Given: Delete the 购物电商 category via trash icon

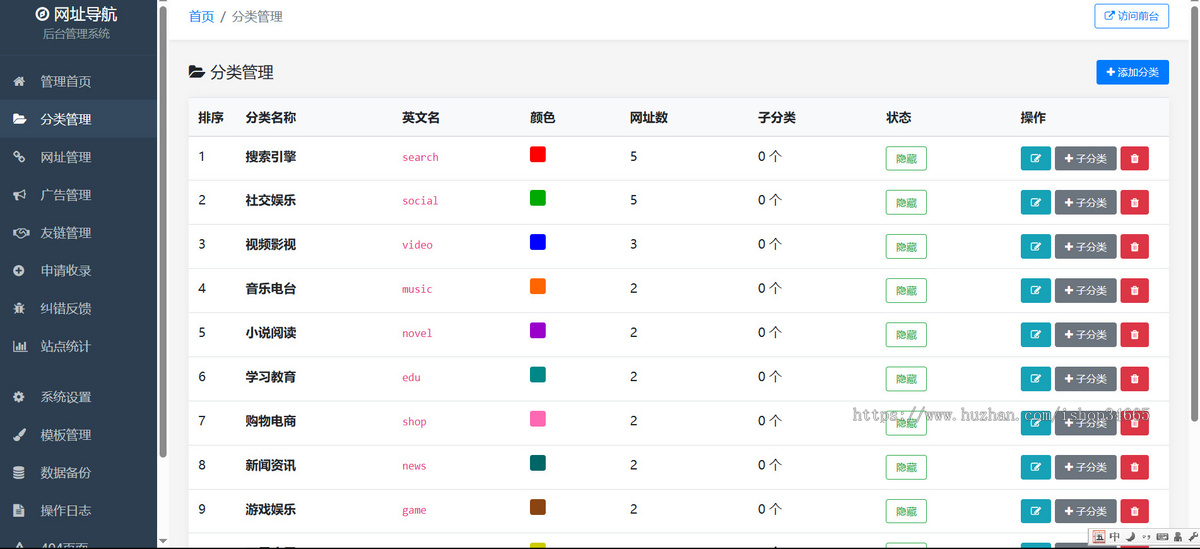Looking at the screenshot, I should (x=1134, y=424).
